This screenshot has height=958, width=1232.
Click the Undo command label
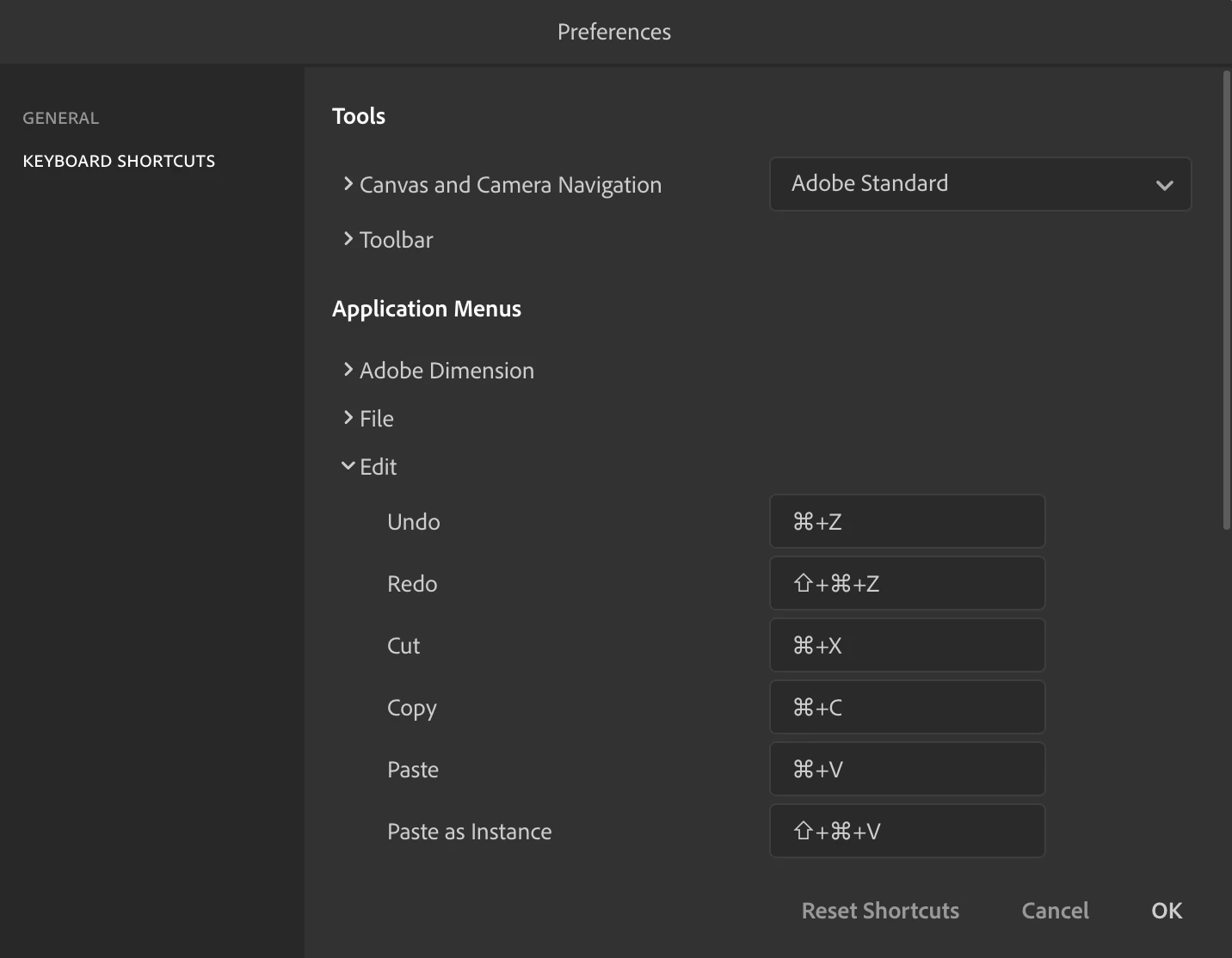point(414,522)
